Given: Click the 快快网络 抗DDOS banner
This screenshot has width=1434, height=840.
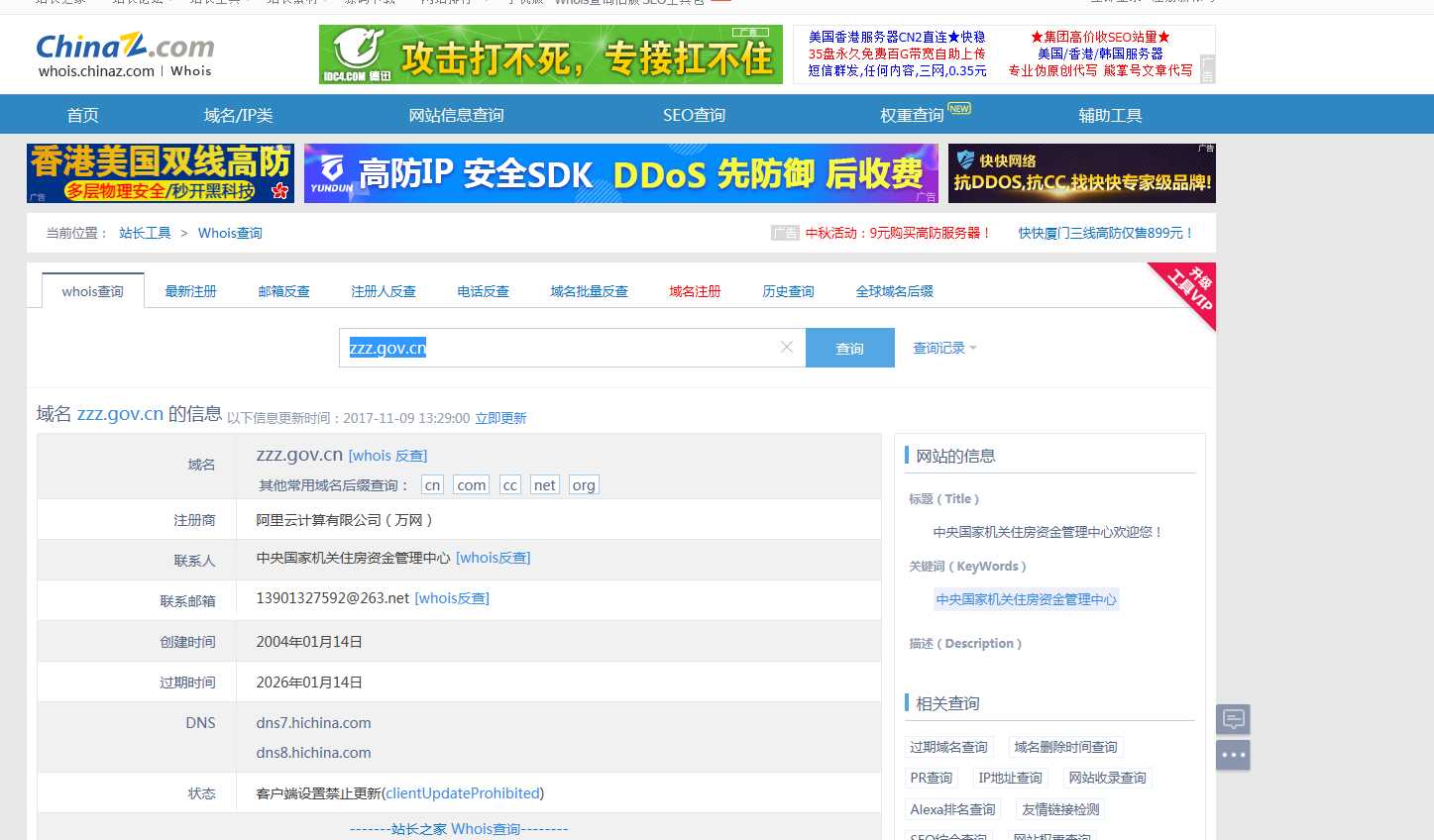Looking at the screenshot, I should coord(1082,173).
